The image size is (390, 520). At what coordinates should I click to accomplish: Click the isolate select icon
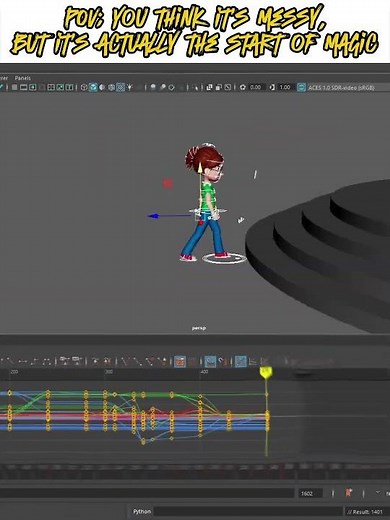click(197, 87)
